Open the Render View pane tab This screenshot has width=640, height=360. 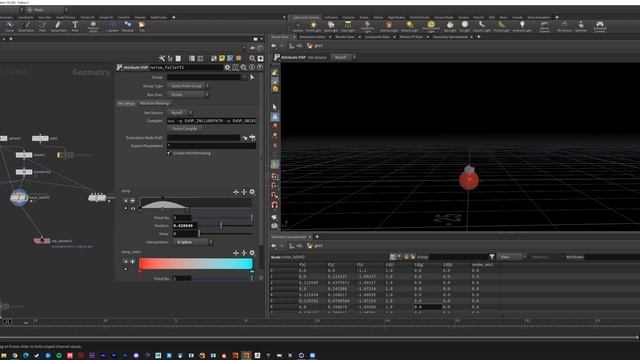pos(344,37)
